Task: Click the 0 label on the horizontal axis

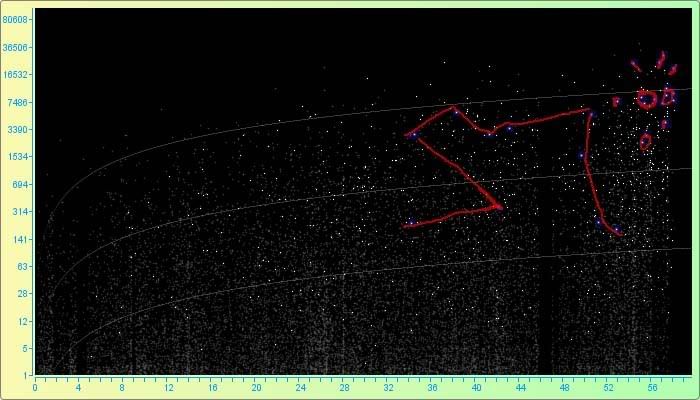Action: (35, 388)
